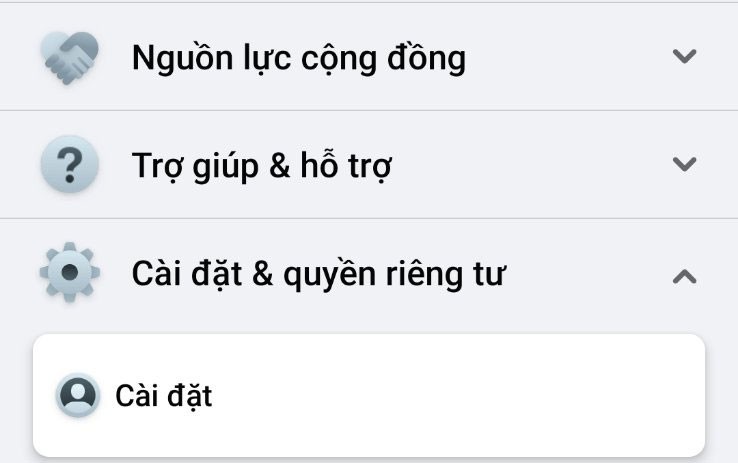Expand Nguồn lực cộng đồng chevron
Image resolution: width=738 pixels, height=463 pixels.
coord(684,56)
